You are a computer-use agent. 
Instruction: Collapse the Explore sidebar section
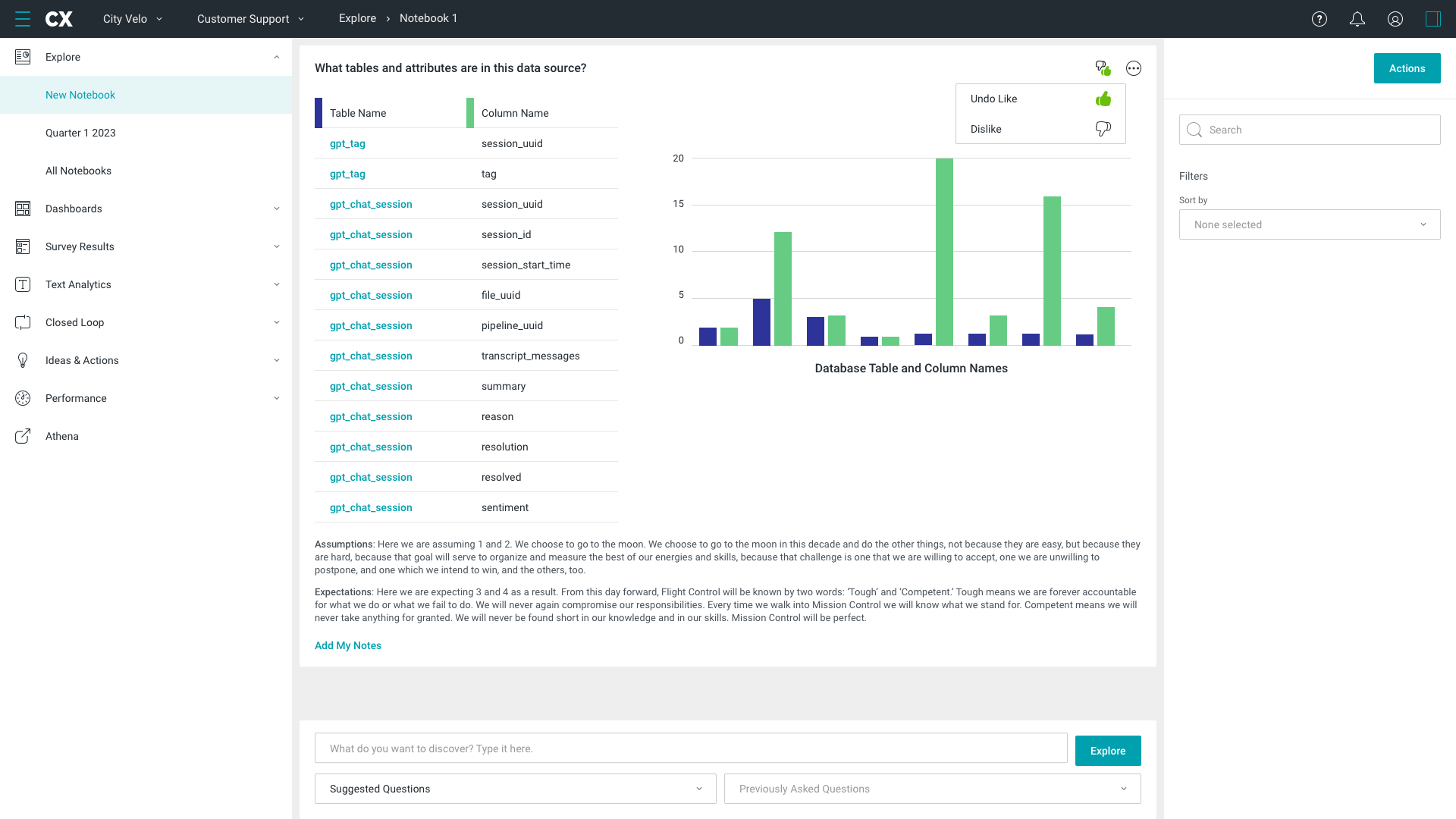(x=277, y=57)
